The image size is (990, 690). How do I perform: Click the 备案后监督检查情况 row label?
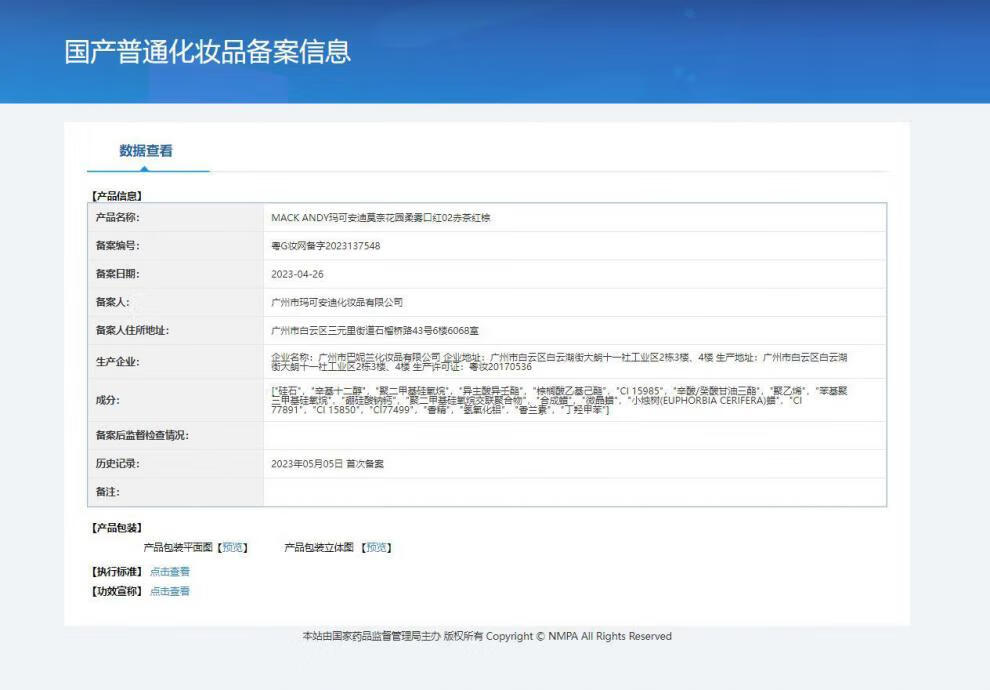pos(142,435)
